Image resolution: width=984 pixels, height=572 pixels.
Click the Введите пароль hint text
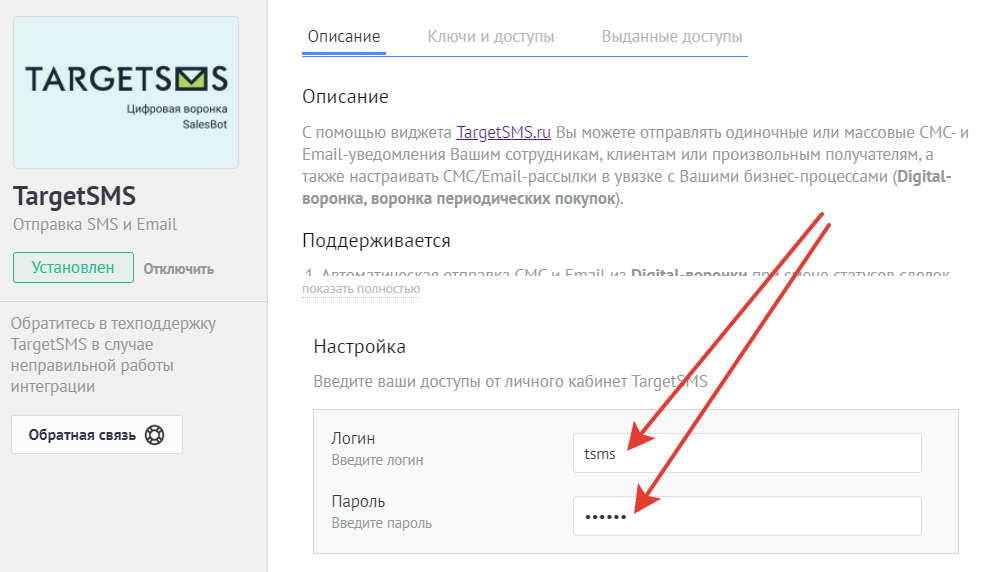click(382, 523)
